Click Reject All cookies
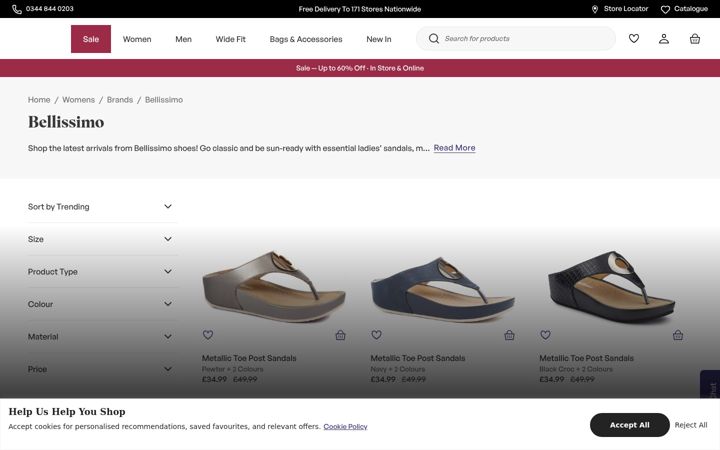 (x=691, y=425)
